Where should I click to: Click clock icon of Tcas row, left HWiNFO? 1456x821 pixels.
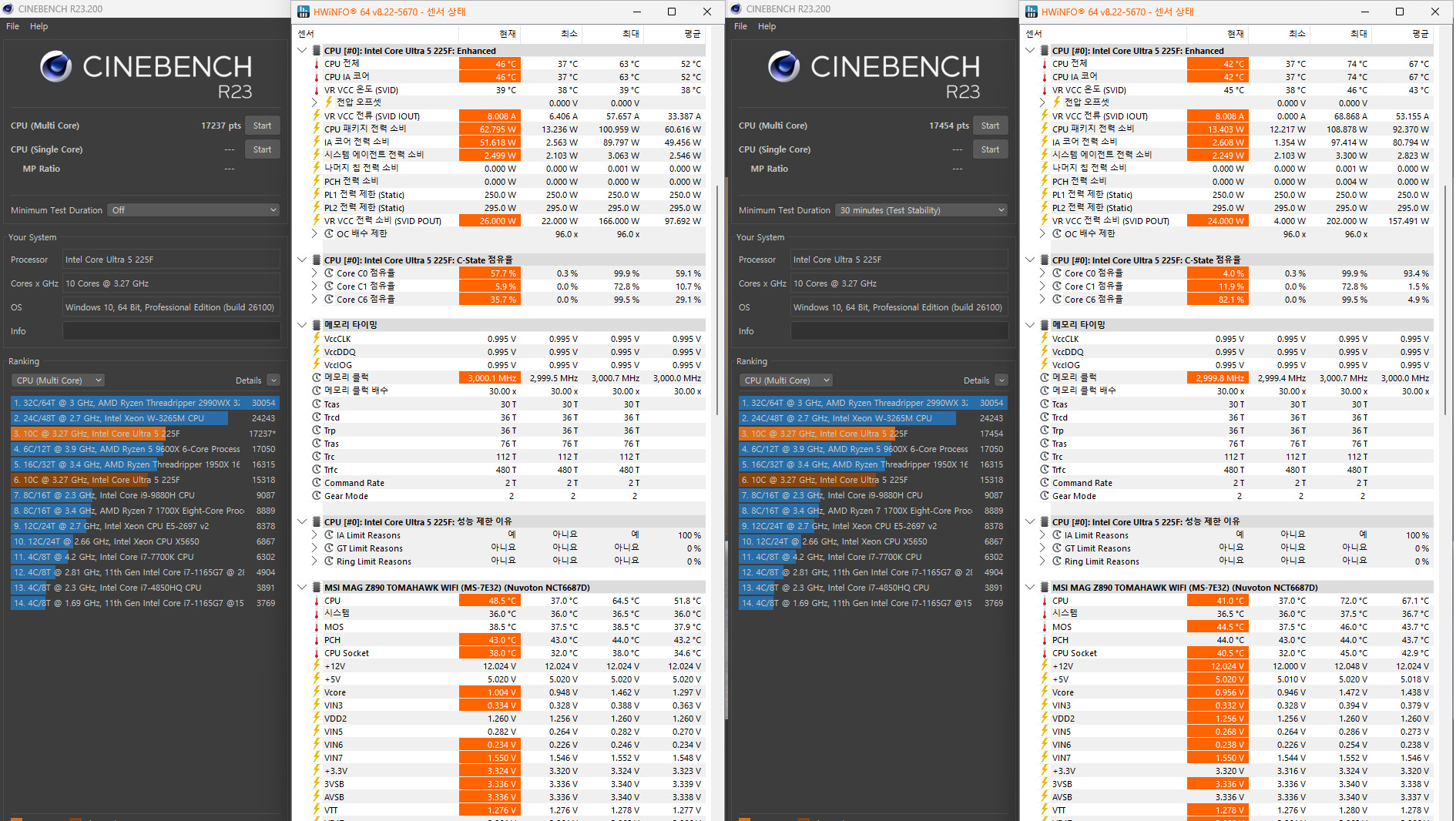[x=317, y=404]
